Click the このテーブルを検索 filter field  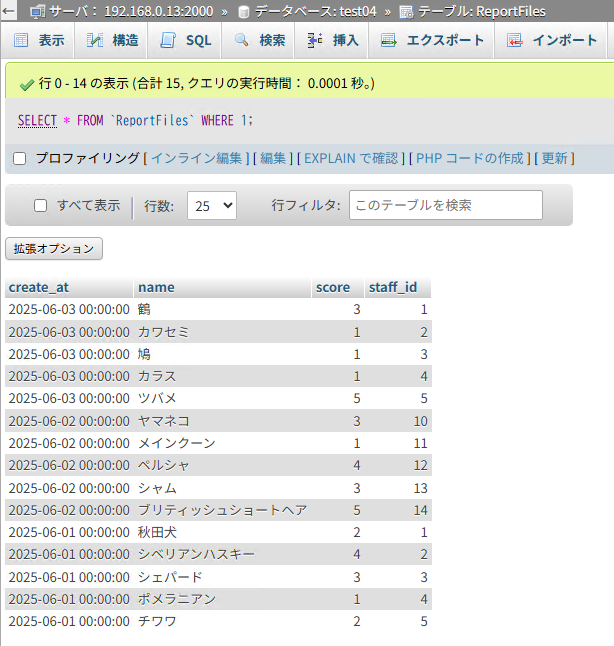(x=446, y=205)
